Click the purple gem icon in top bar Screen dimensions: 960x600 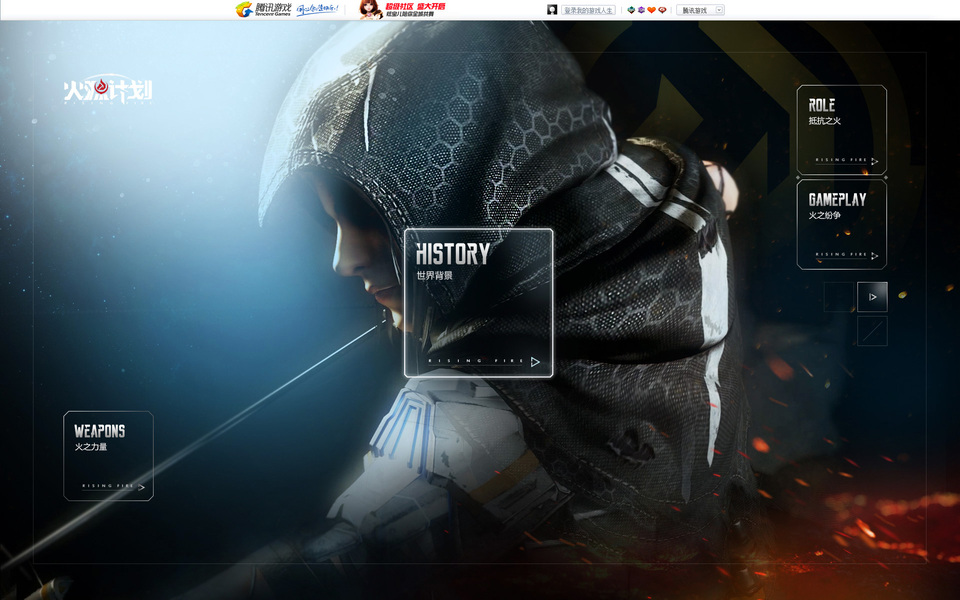[x=641, y=10]
